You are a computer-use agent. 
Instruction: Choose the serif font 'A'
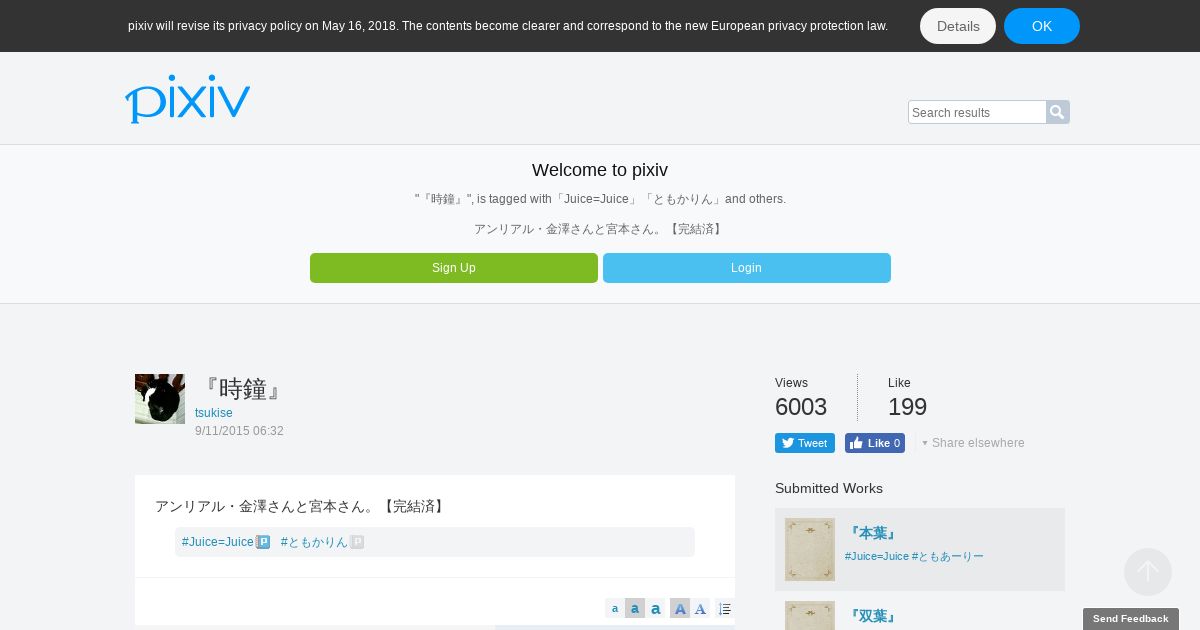700,608
